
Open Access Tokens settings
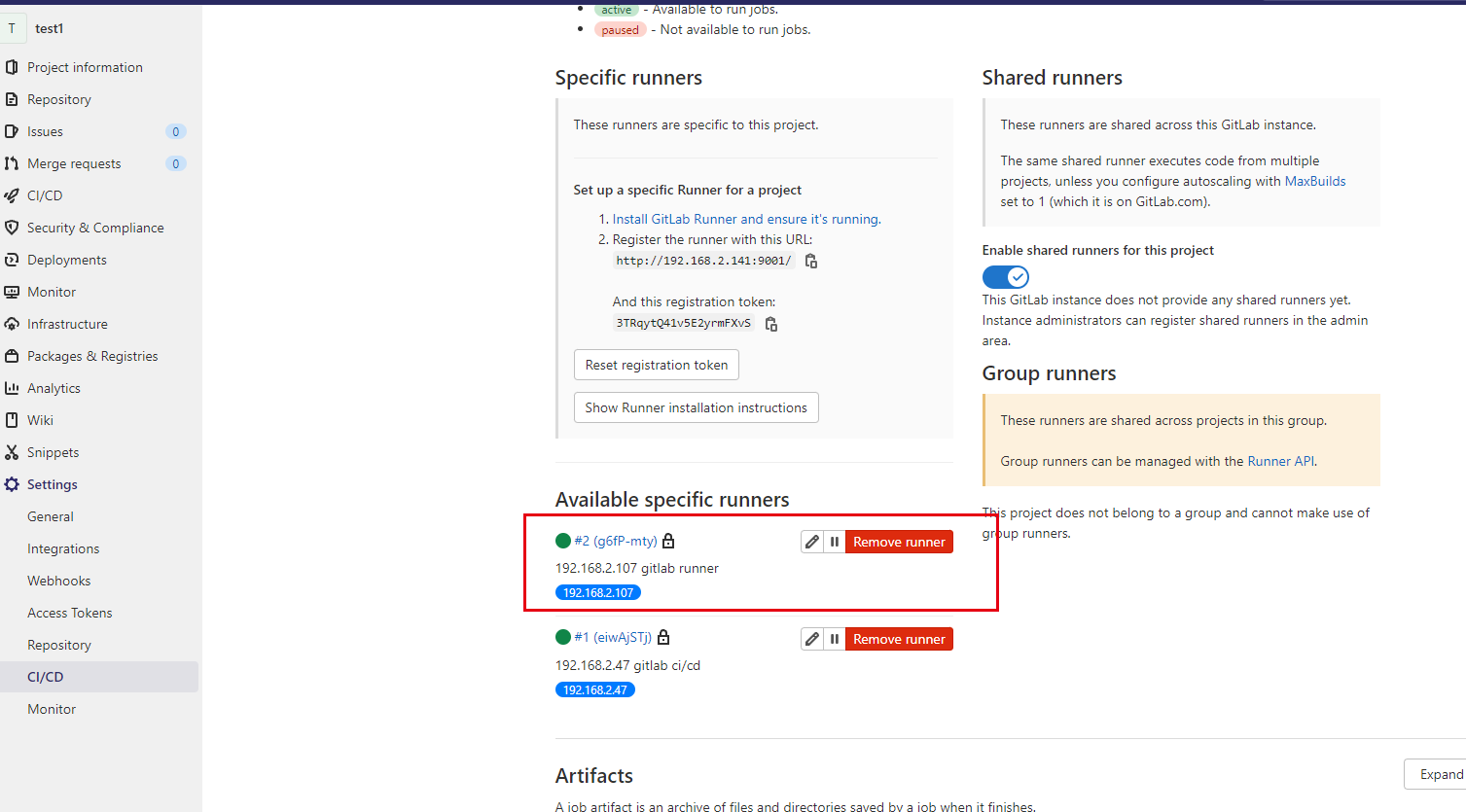pos(69,612)
